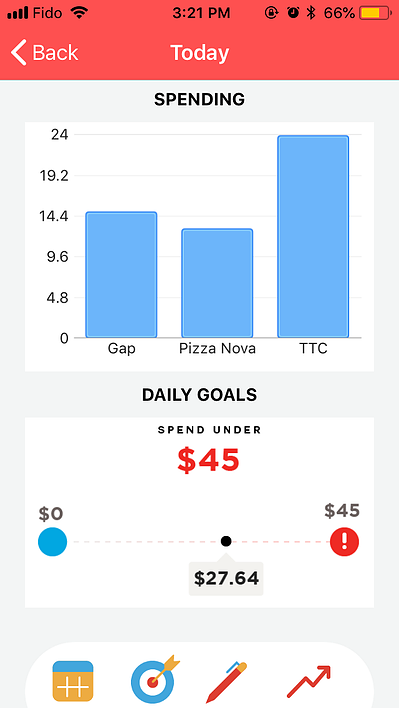Tap the black progress dot on slider
The width and height of the screenshot is (399, 708).
click(x=226, y=541)
